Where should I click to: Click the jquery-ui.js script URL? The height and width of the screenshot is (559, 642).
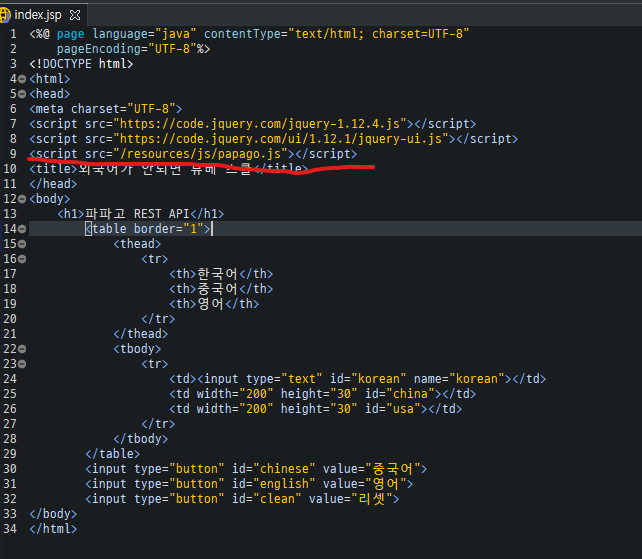coord(281,139)
